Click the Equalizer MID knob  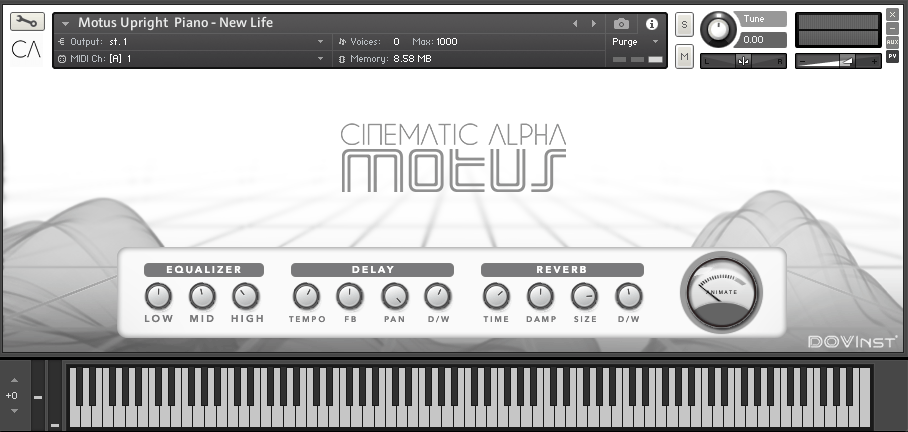tap(202, 296)
